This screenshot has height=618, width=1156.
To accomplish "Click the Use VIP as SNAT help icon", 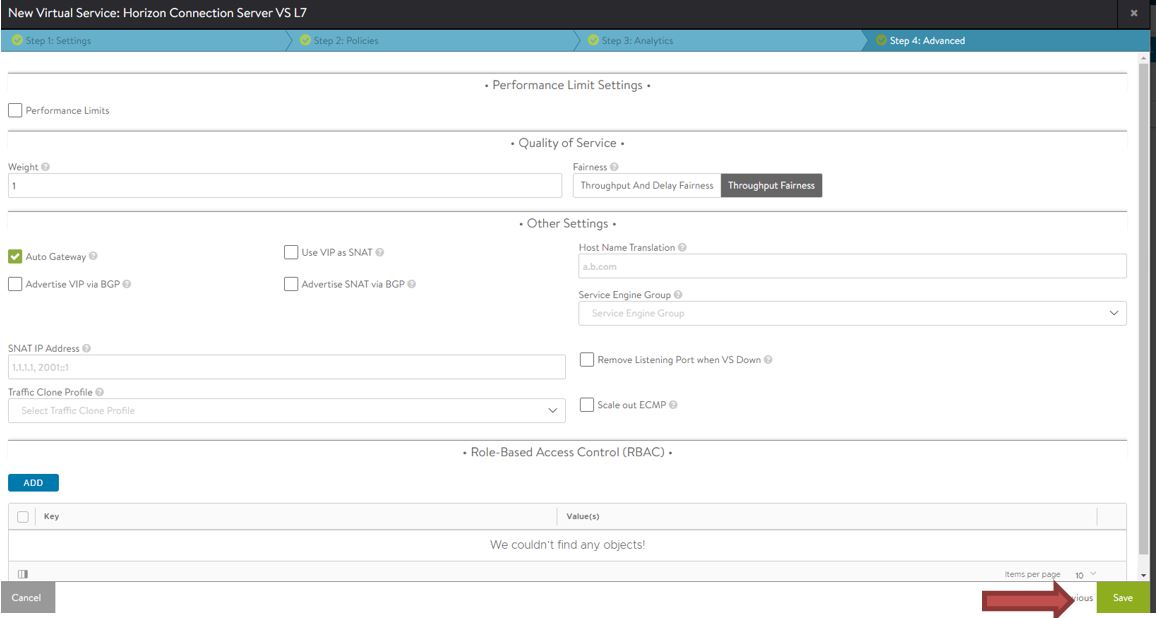I will (380, 252).
